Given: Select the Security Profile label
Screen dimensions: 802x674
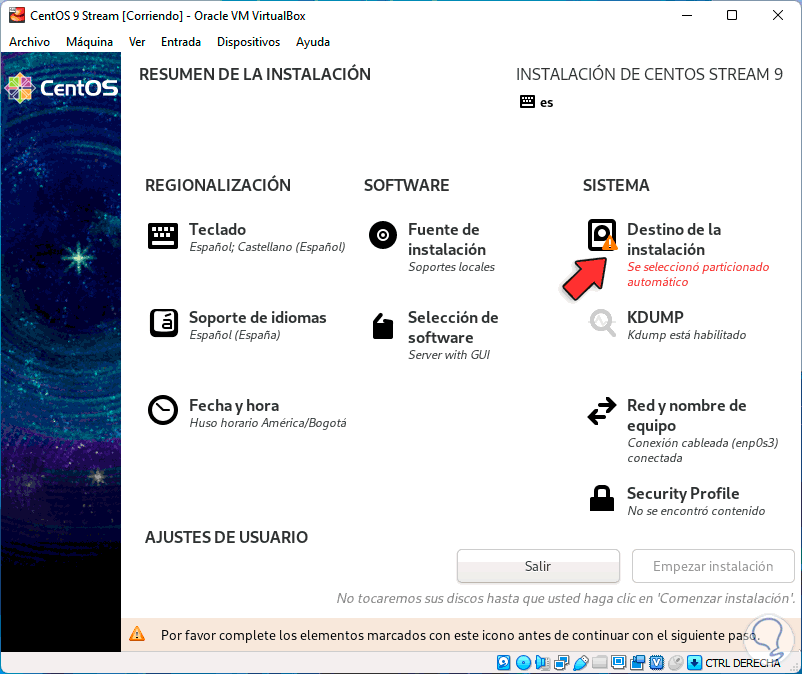Looking at the screenshot, I should click(x=683, y=493).
